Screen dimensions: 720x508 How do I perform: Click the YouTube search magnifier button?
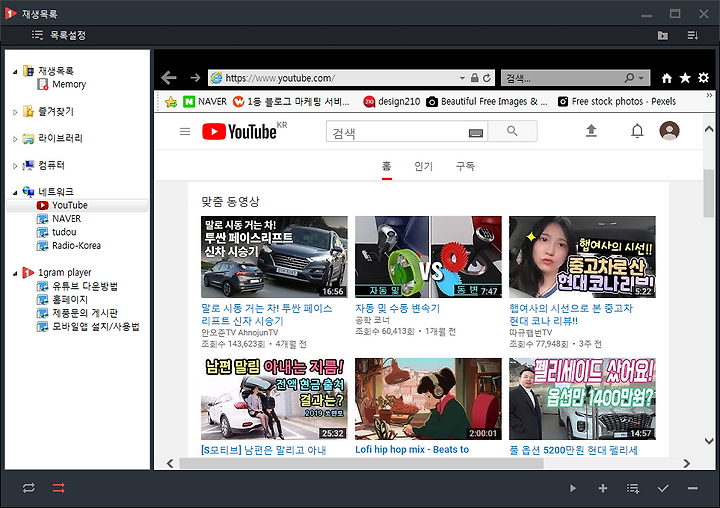pos(512,131)
